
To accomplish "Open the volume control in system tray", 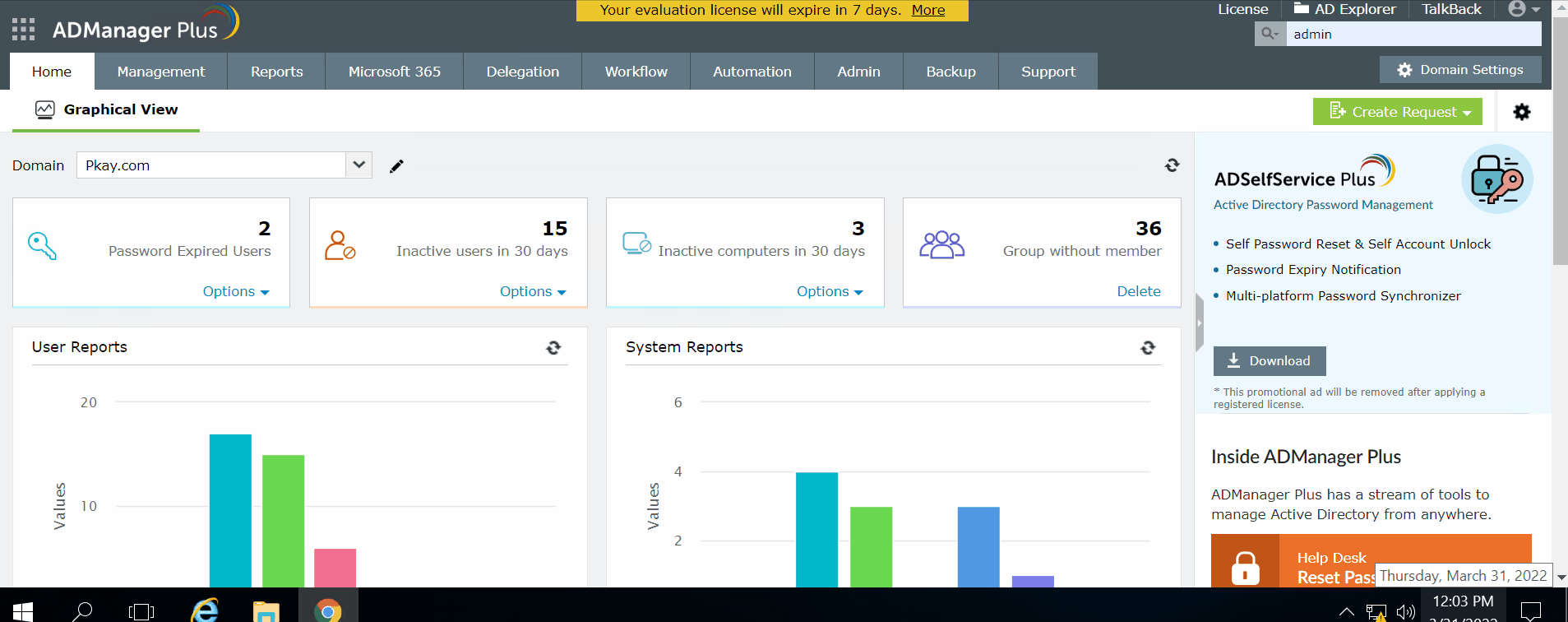I will pos(1406,612).
